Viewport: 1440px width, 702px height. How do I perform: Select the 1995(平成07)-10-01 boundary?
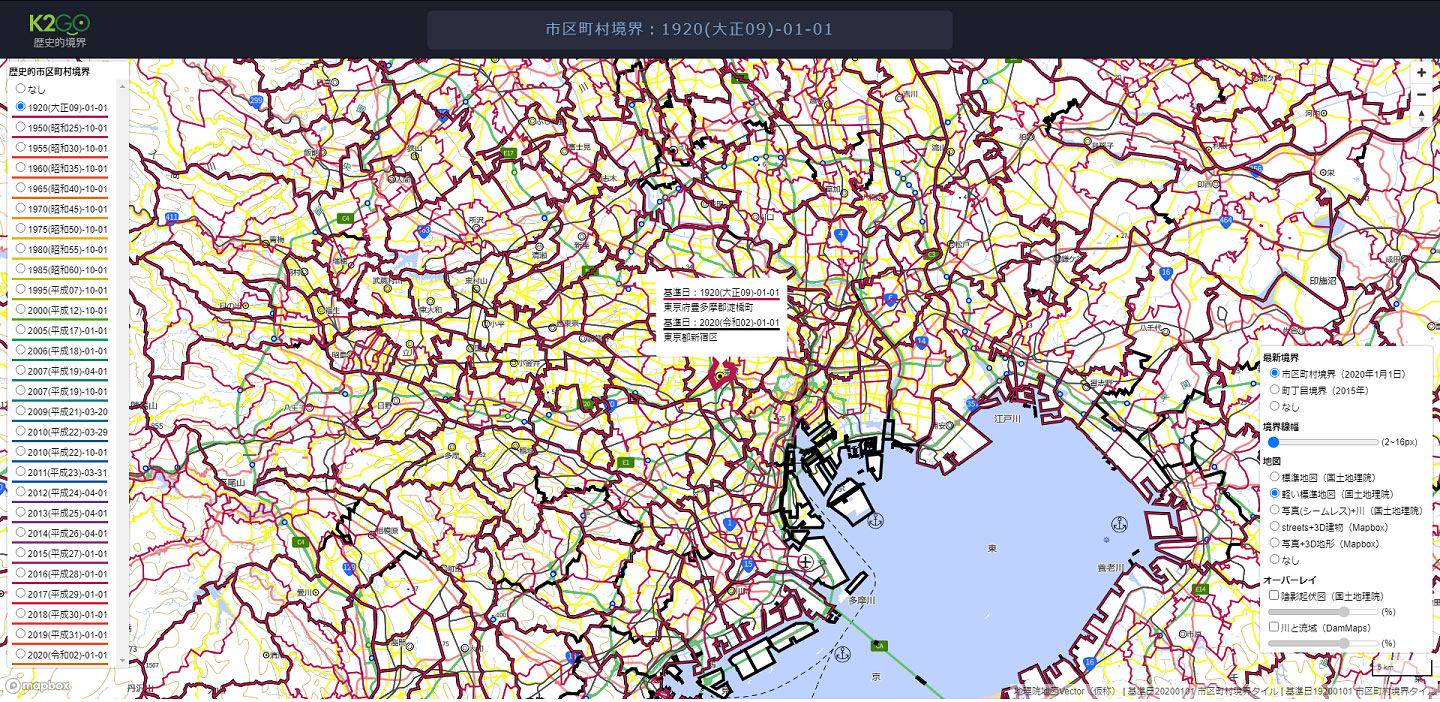20,290
